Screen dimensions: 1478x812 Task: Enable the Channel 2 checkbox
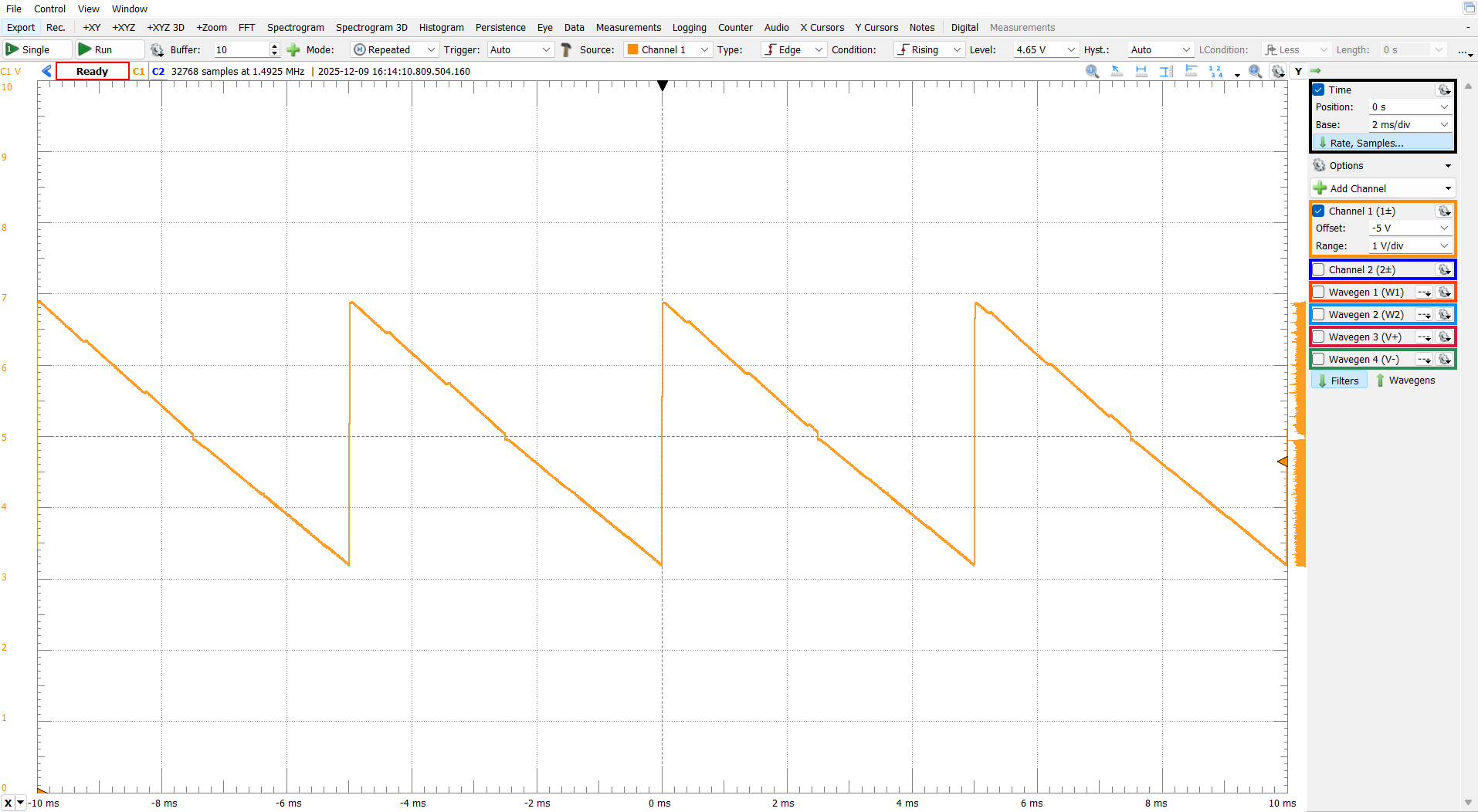(x=1319, y=269)
